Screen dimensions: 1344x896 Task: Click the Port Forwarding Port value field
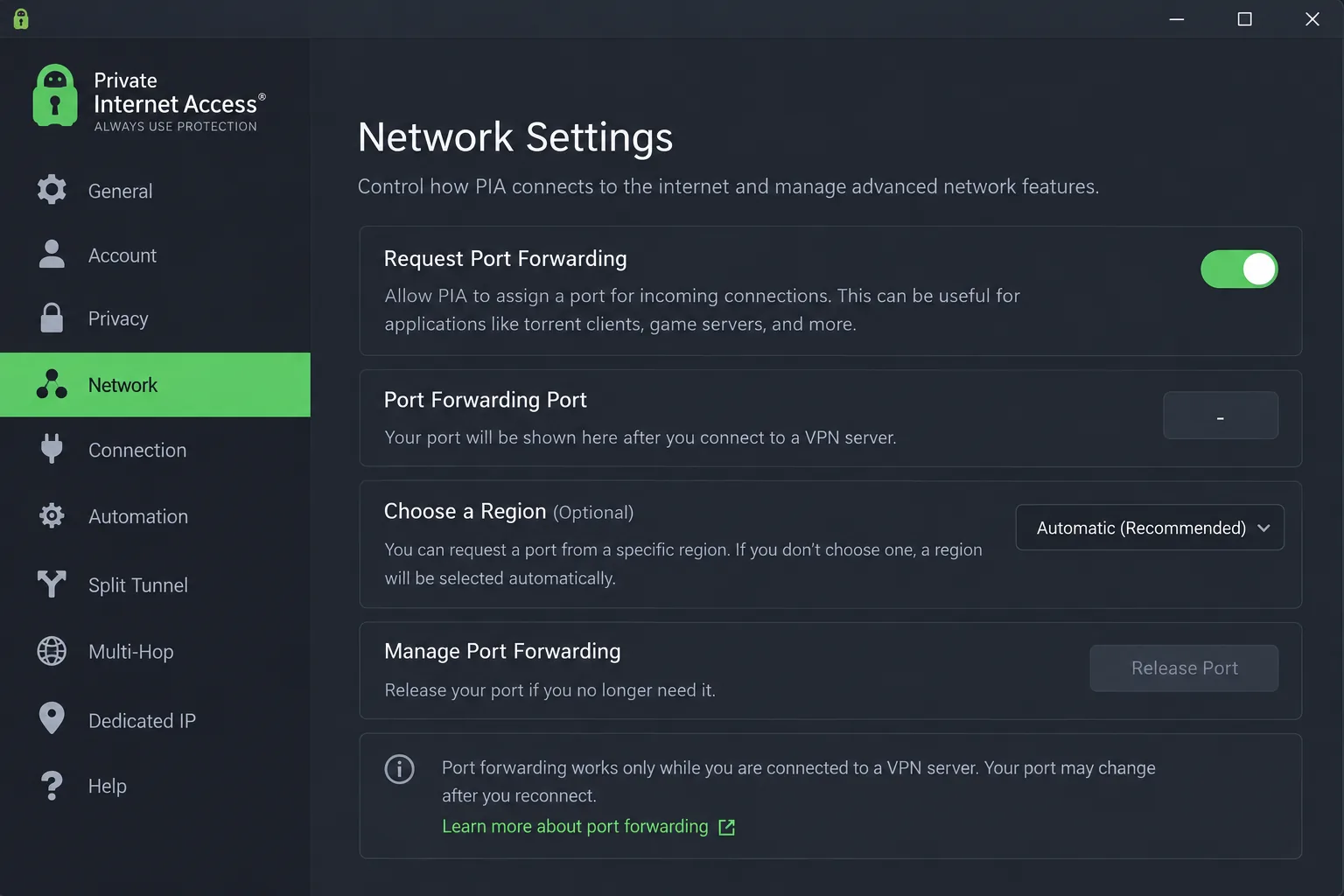[x=1221, y=416]
